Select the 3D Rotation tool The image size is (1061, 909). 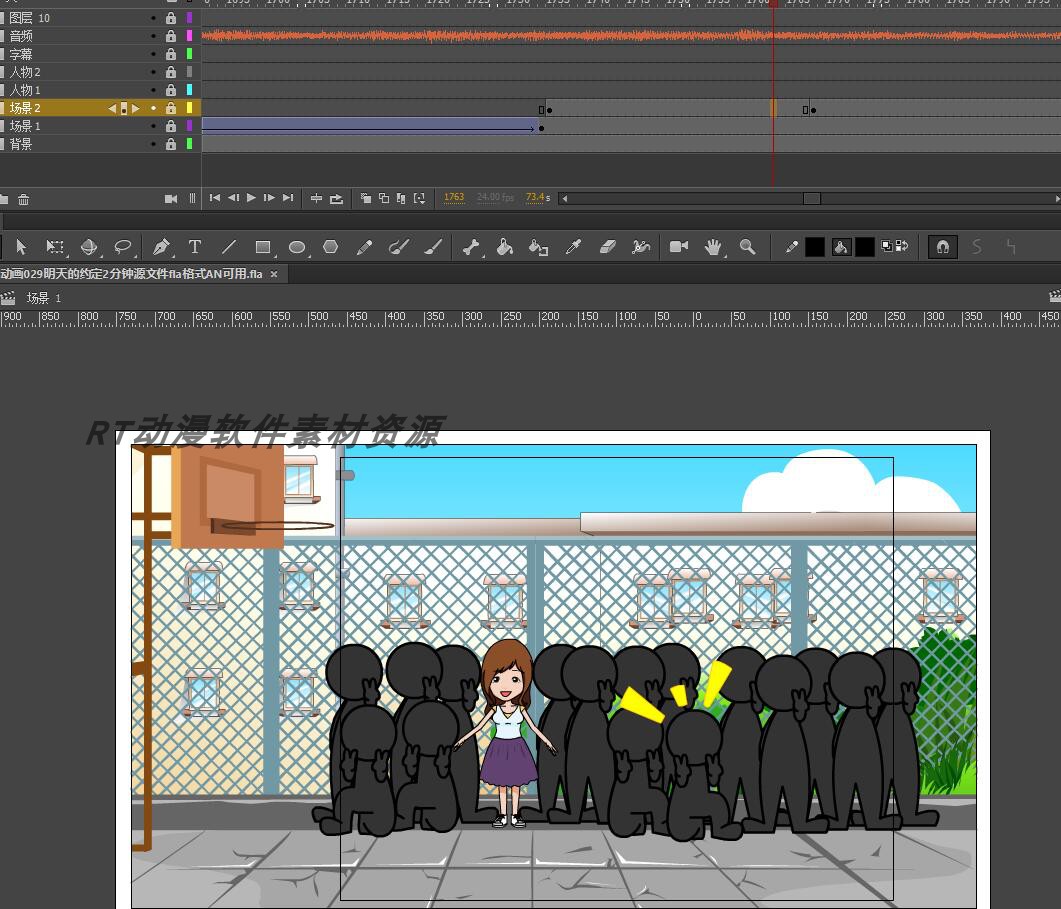point(89,247)
